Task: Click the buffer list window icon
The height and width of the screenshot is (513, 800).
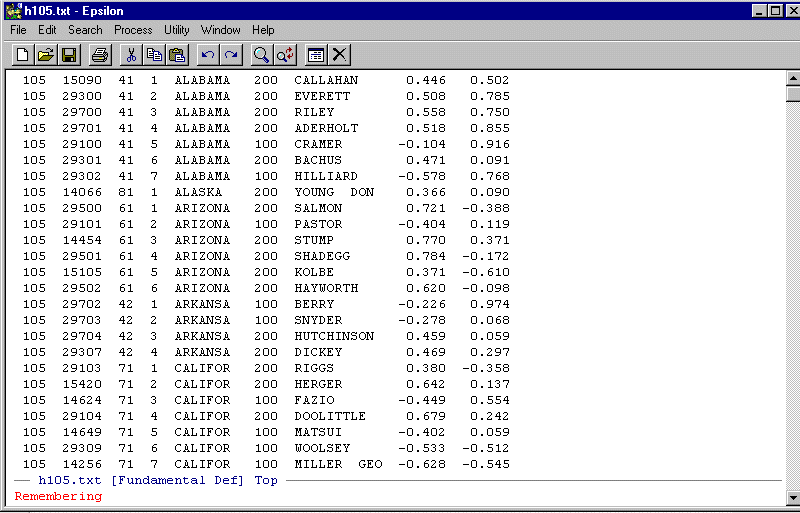Action: [x=316, y=55]
